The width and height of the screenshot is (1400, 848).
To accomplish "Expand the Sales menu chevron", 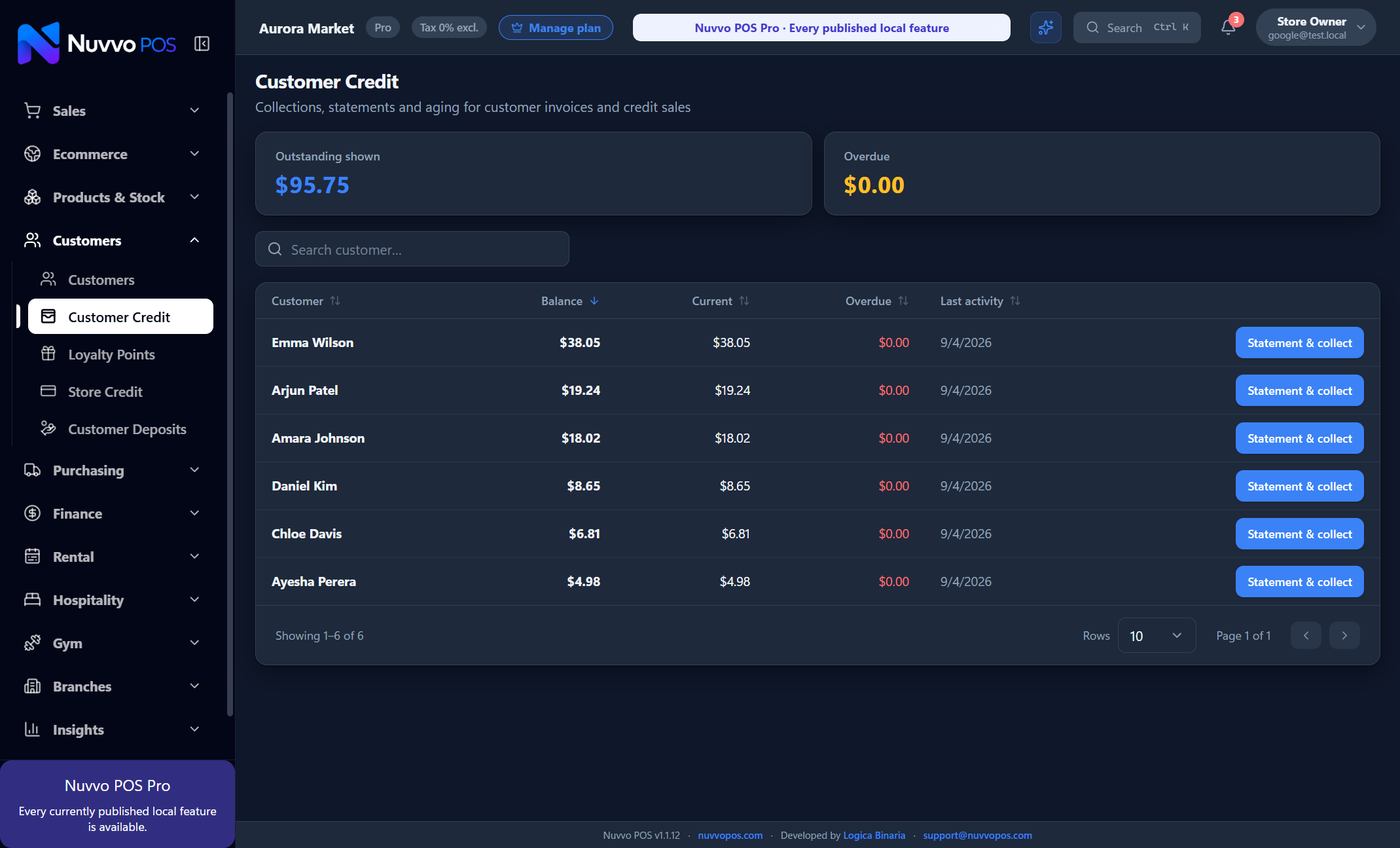I will pos(194,111).
